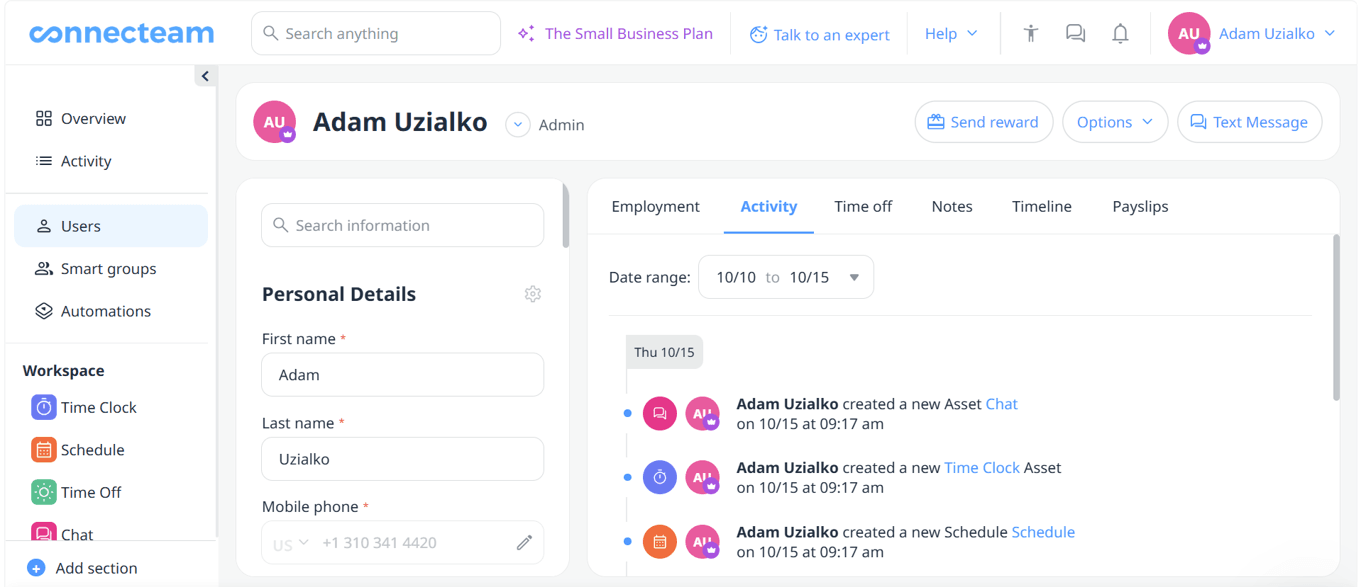Click the Automations layers icon
Image resolution: width=1361 pixels, height=587 pixels.
(x=43, y=311)
